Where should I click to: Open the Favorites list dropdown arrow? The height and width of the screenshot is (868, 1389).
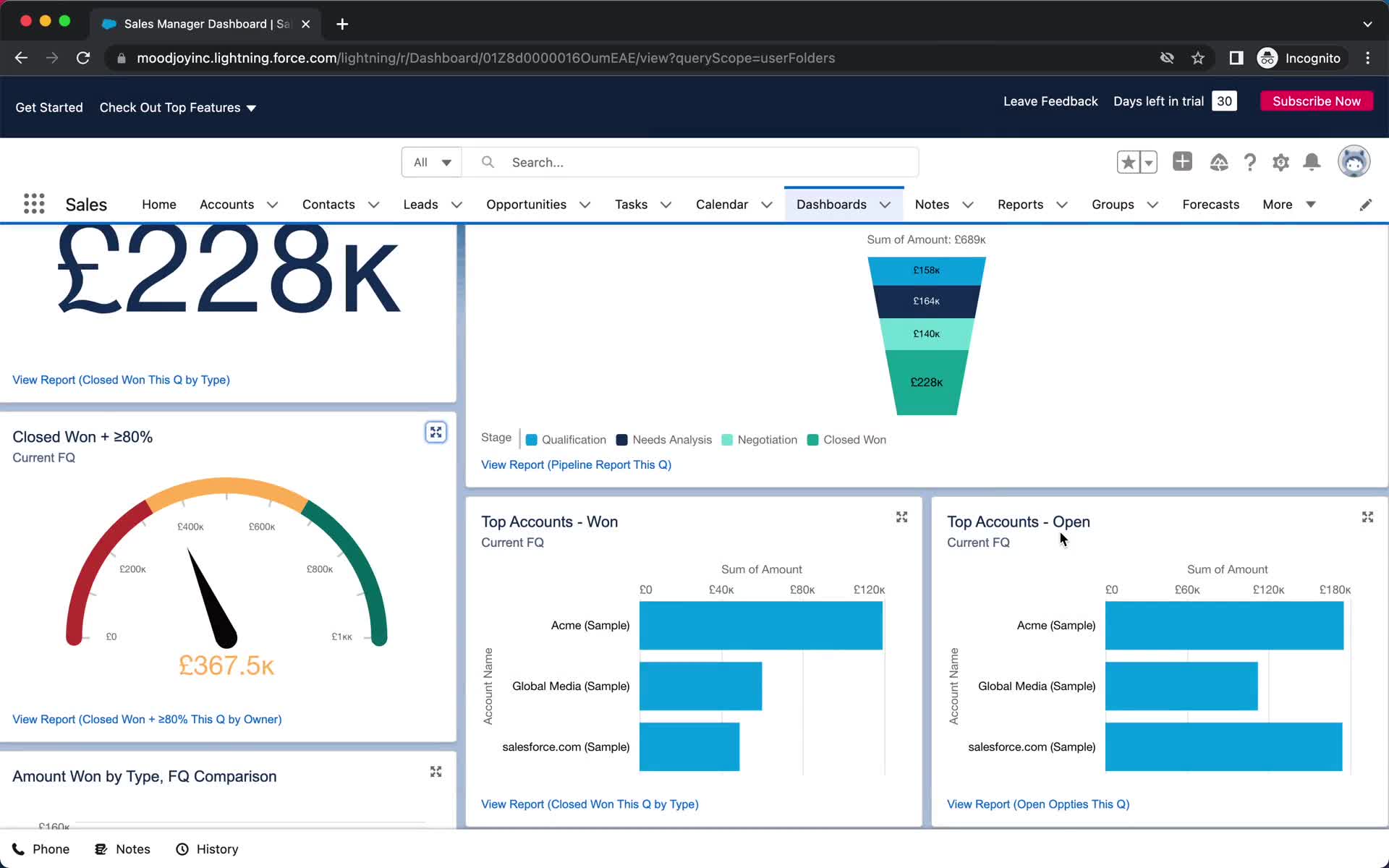tap(1148, 162)
